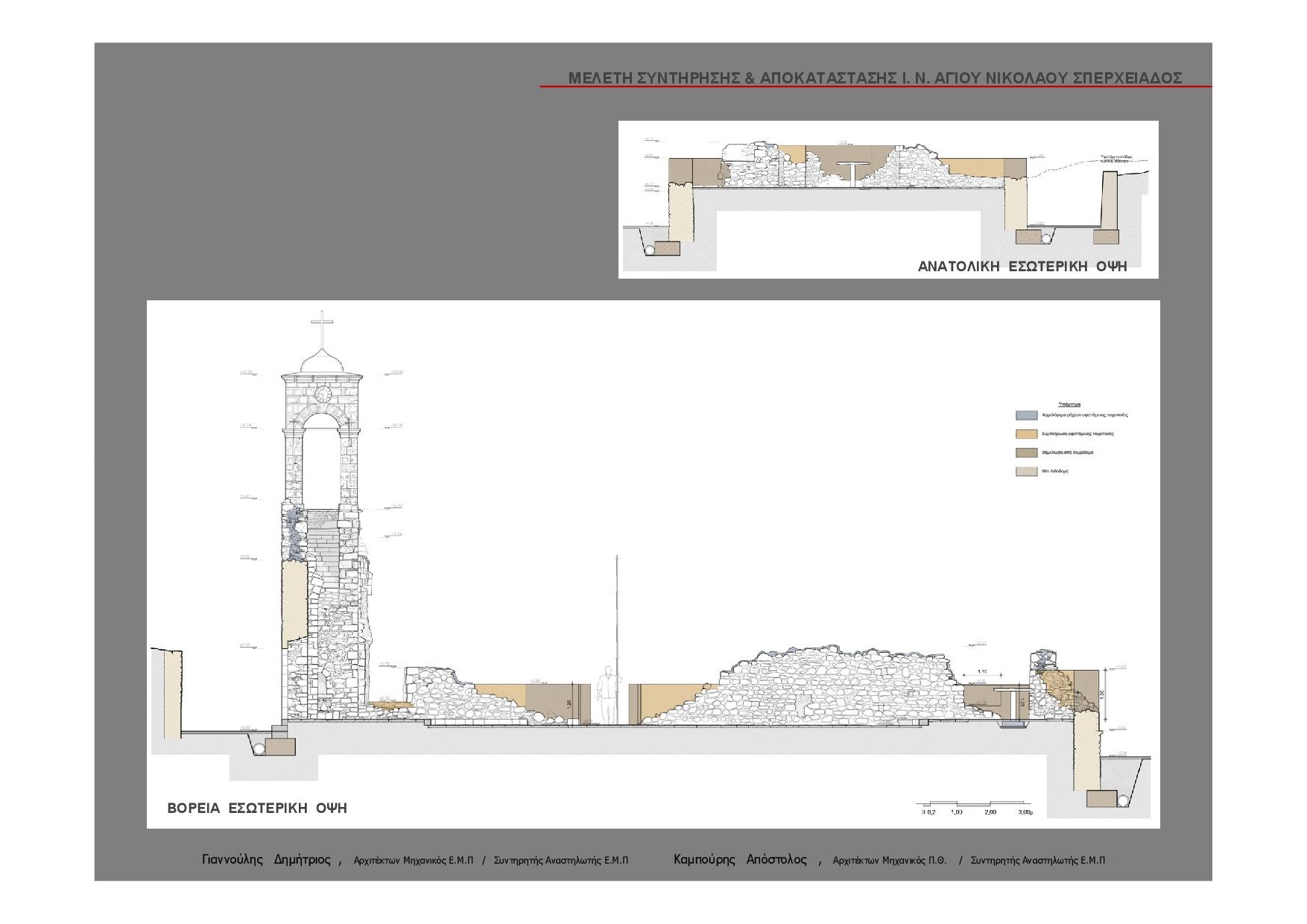Click the name 'Καμπούρης Απόστολος'
The image size is (1307, 924).
(x=740, y=859)
